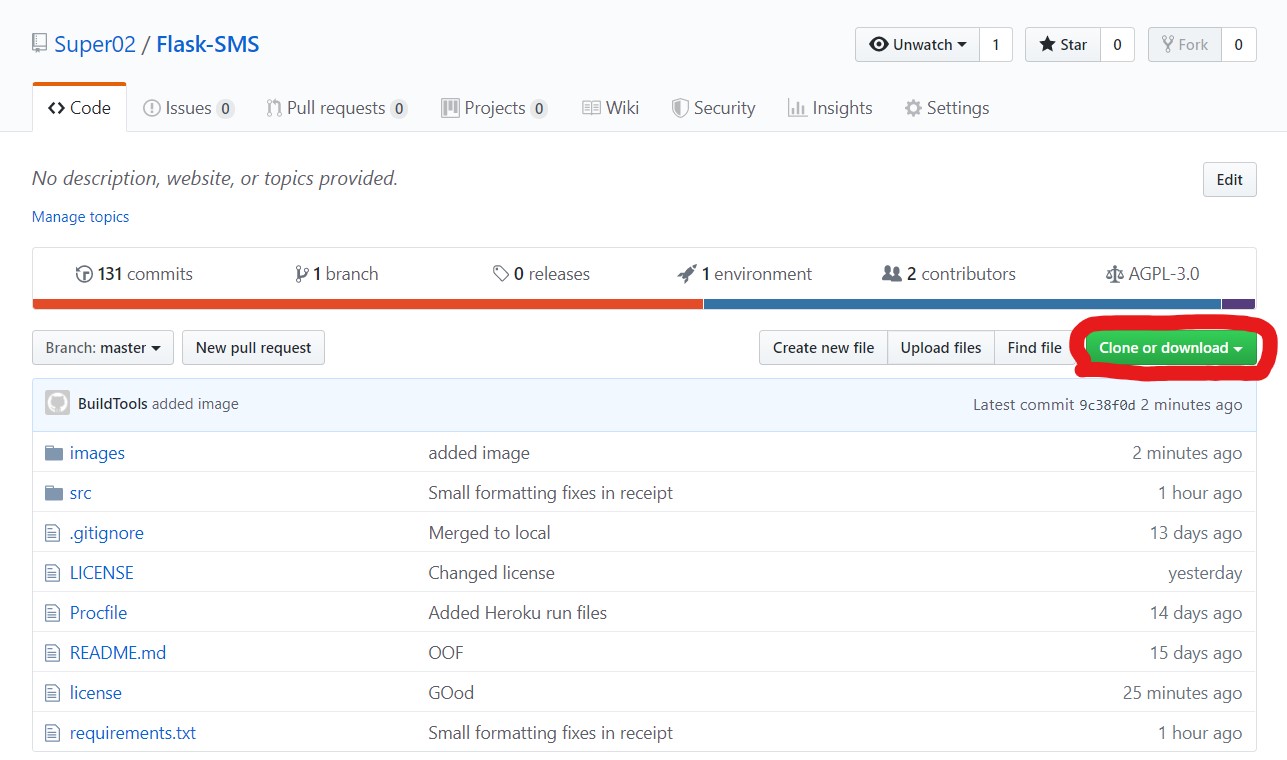Click the Insights tab's graph icon
This screenshot has height=760, width=1287.
point(797,108)
